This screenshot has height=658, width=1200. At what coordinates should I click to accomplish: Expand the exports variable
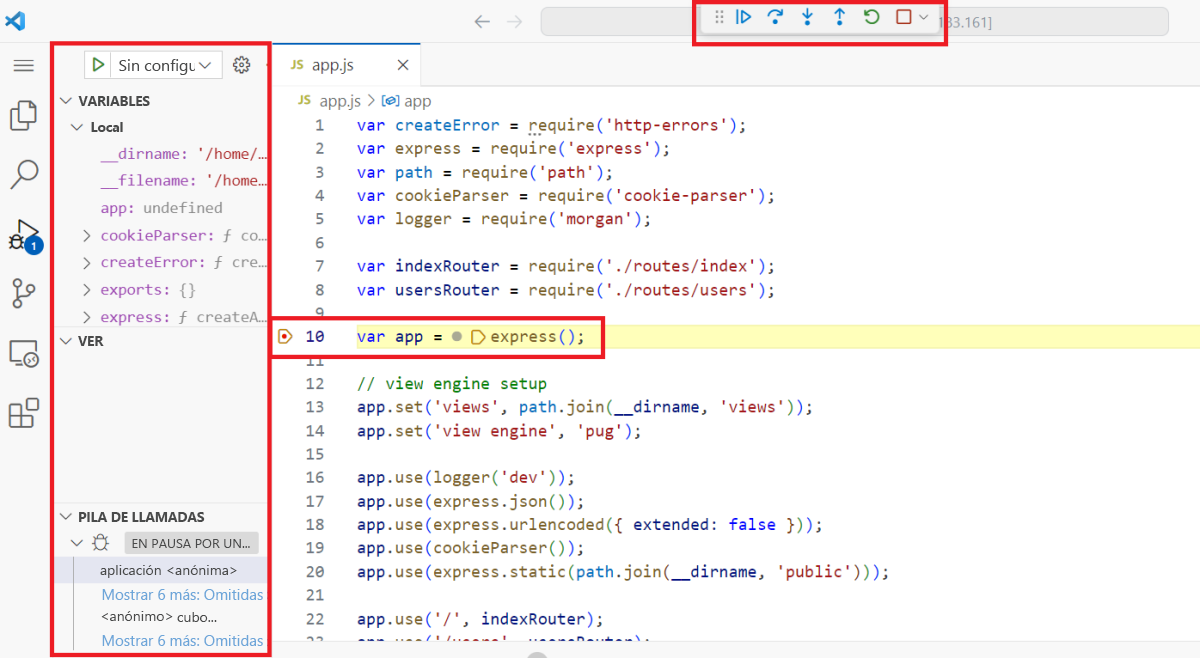pyautogui.click(x=88, y=290)
